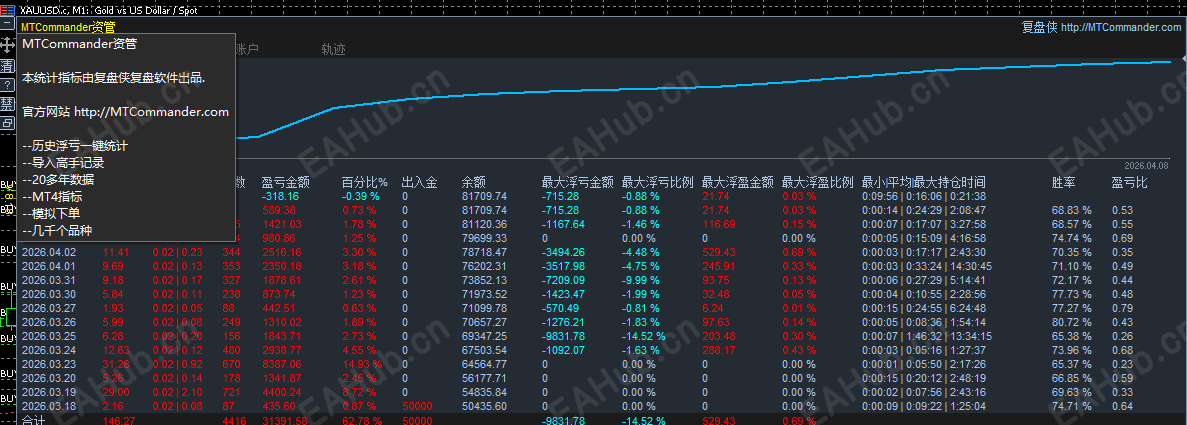
Task: Click the 最大浮盈比例 column header
Action: pos(818,183)
